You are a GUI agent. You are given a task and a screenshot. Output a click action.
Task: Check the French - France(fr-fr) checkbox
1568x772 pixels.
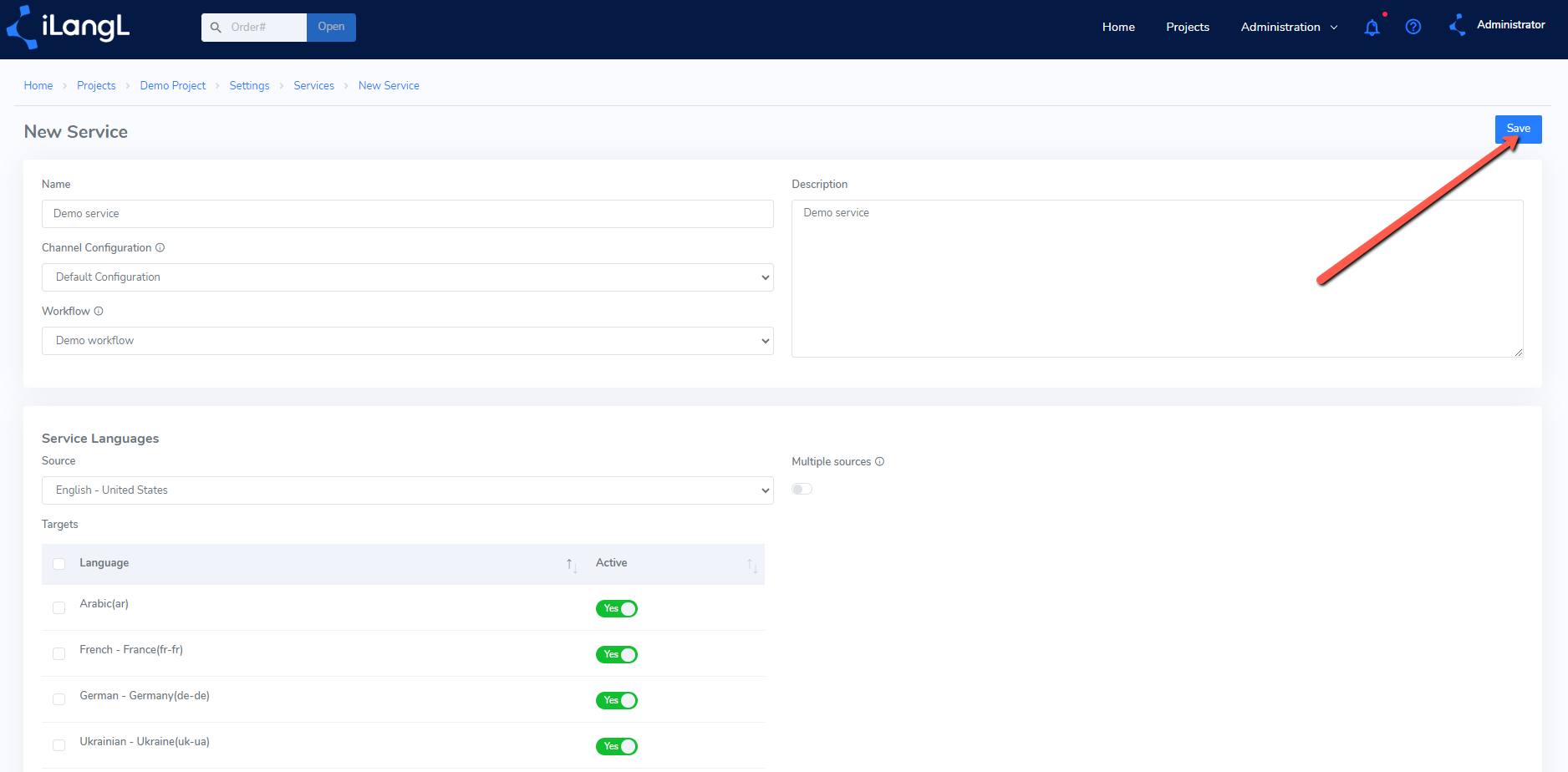tap(59, 653)
